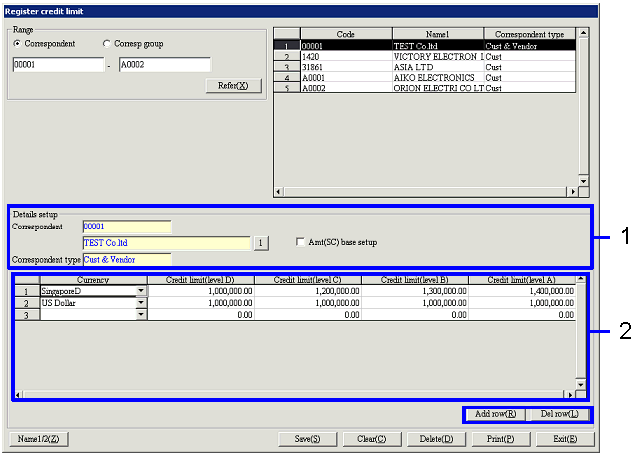Image resolution: width=643 pixels, height=455 pixels.
Task: Click the small lookup button beside TEST Co.ltd
Action: 260,242
